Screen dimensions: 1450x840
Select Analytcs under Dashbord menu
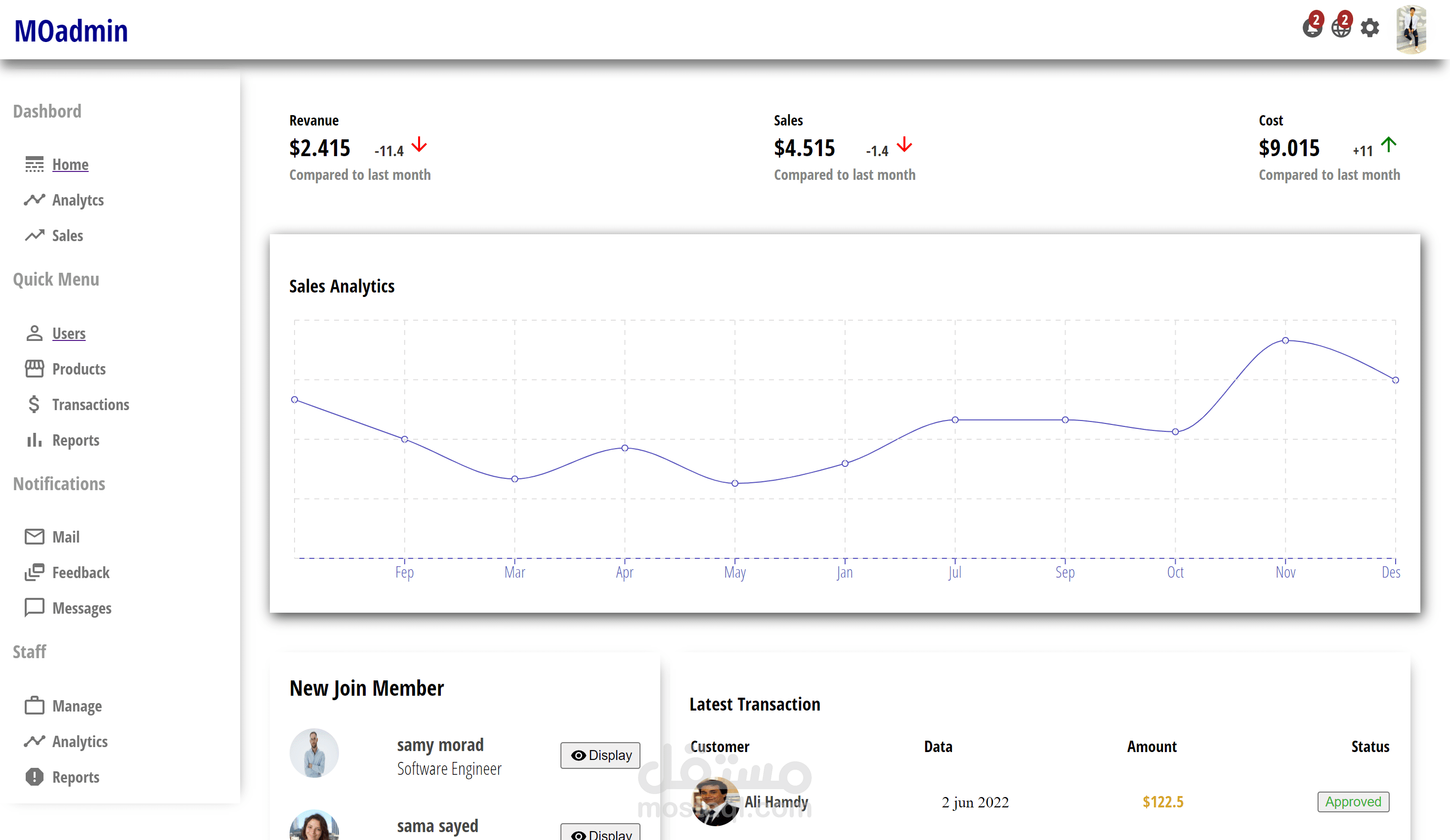point(78,200)
